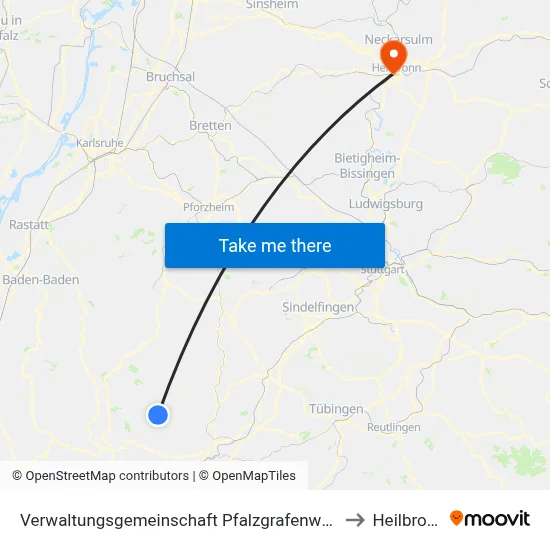Click the Bruchsal city label
The height and width of the screenshot is (550, 550).
pos(170,76)
